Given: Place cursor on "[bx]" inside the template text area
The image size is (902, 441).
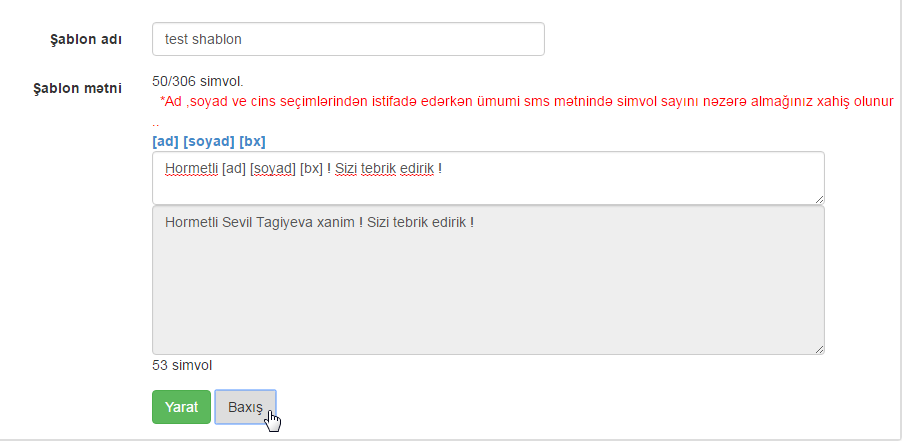Looking at the screenshot, I should coord(311,169).
